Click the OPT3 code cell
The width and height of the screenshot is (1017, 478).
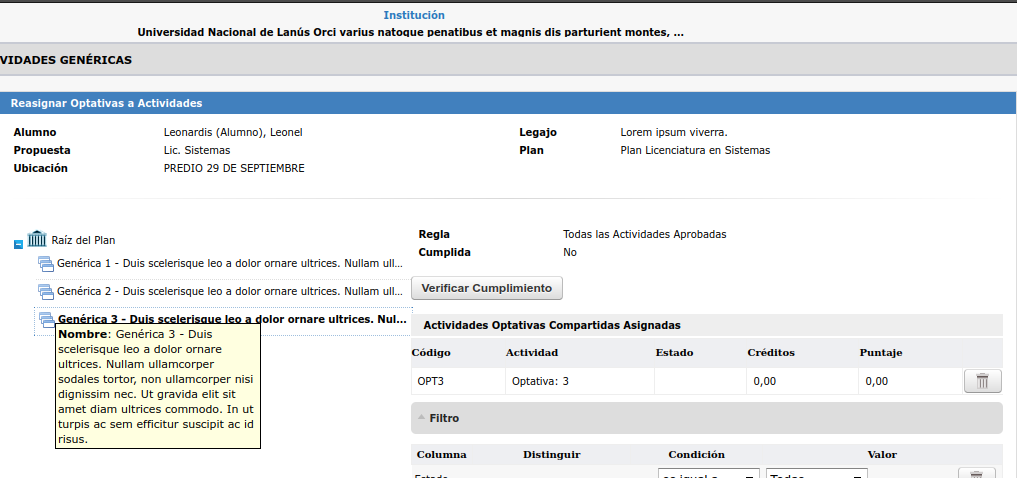tap(430, 381)
